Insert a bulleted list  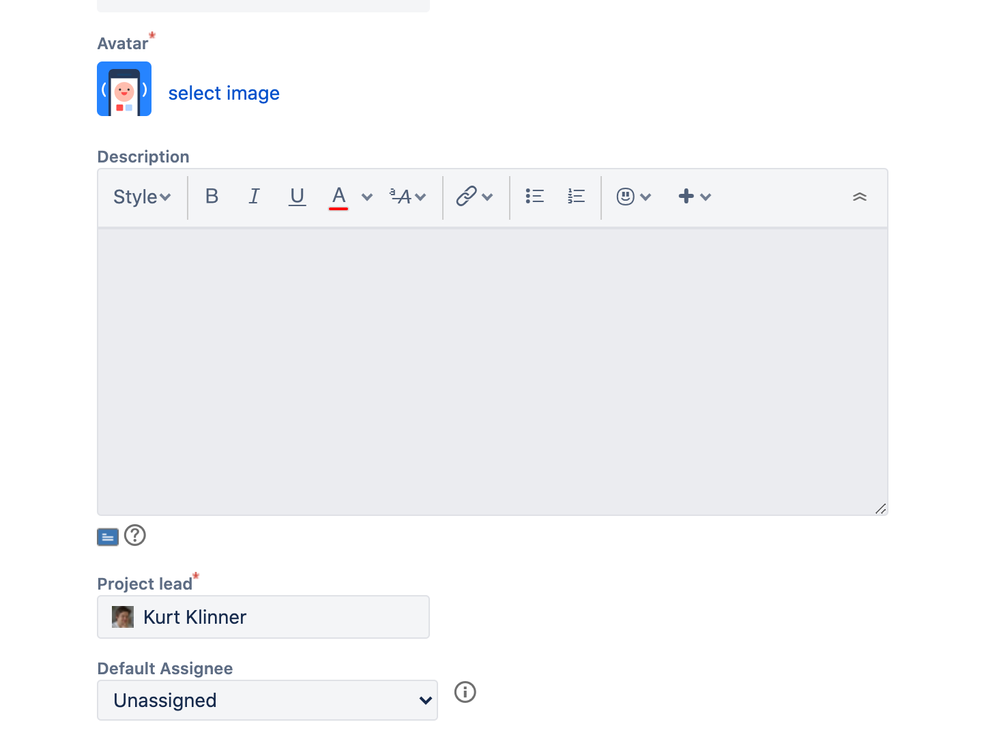pyautogui.click(x=534, y=196)
